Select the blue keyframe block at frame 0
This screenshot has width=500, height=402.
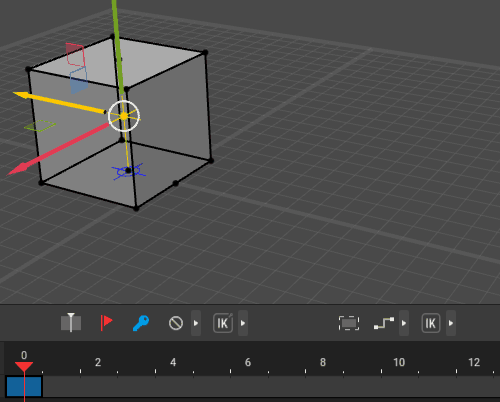pyautogui.click(x=24, y=386)
